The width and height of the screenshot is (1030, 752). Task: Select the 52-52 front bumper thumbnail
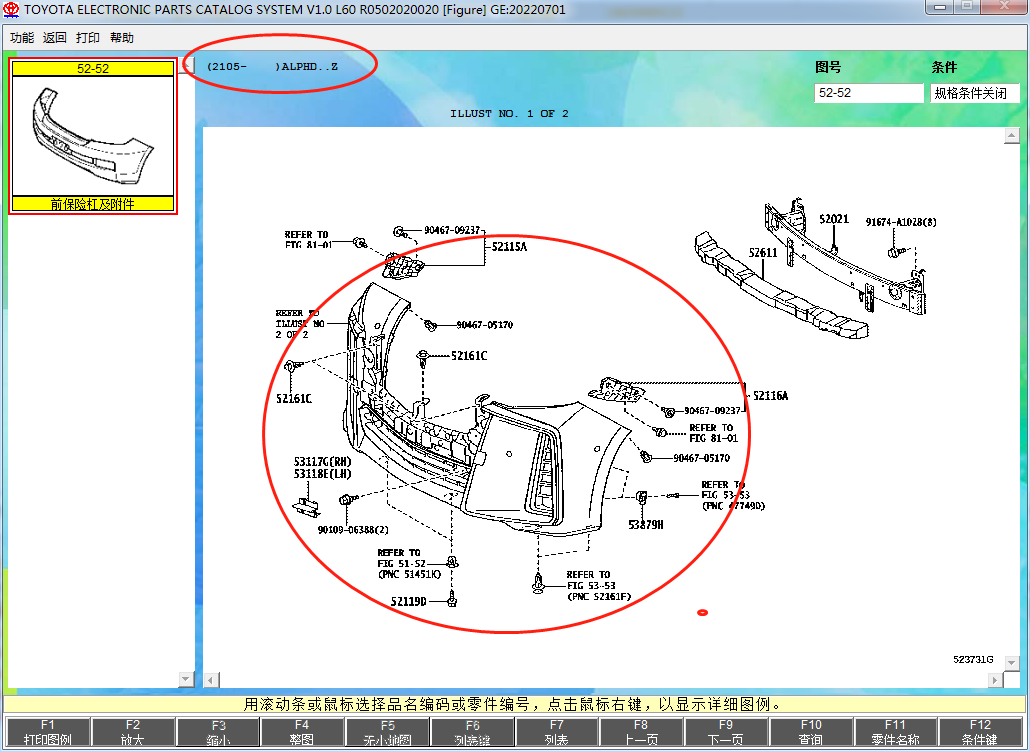(x=93, y=136)
